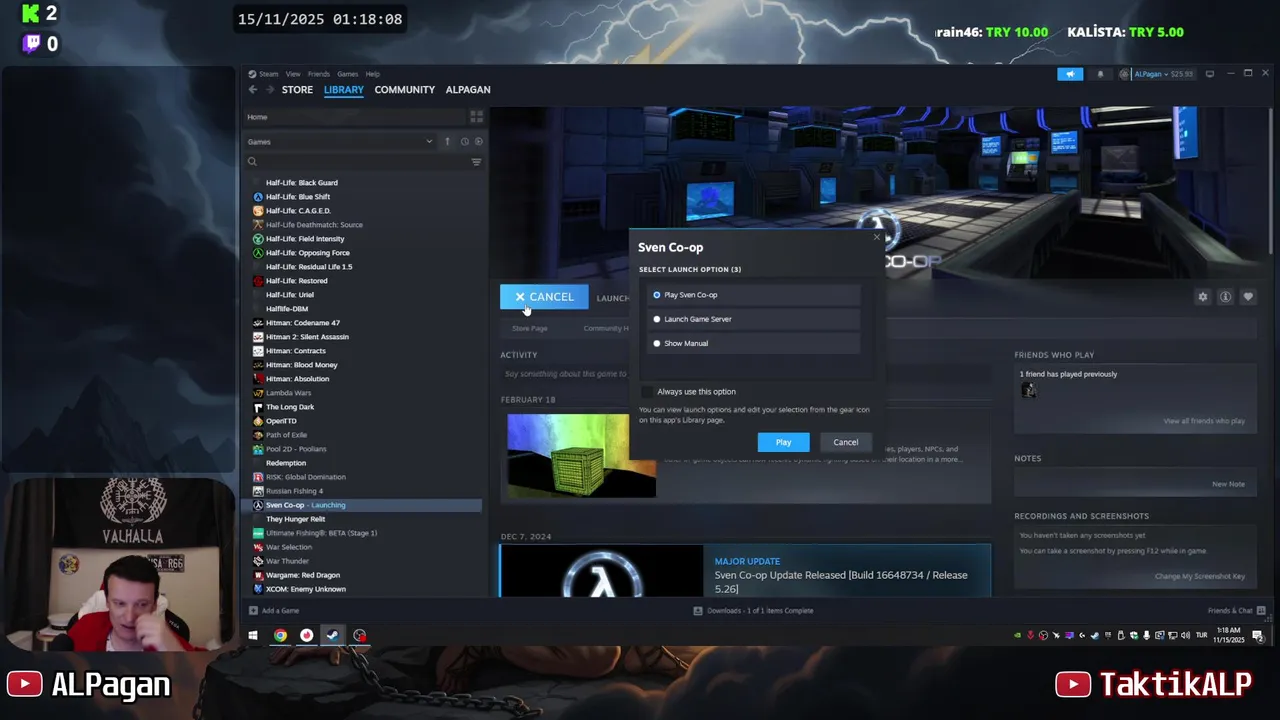
Task: Go to the STORE tab
Action: coord(297,90)
